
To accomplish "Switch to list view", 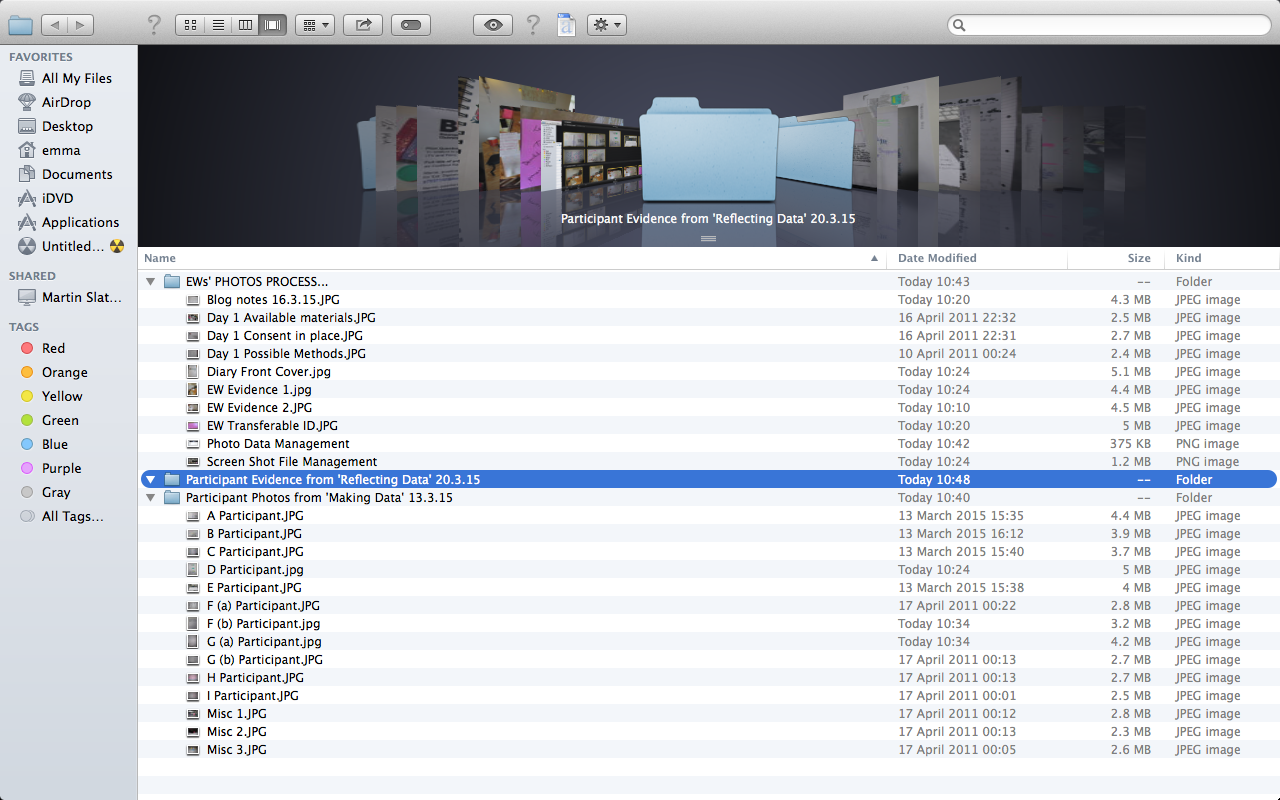I will (x=218, y=25).
